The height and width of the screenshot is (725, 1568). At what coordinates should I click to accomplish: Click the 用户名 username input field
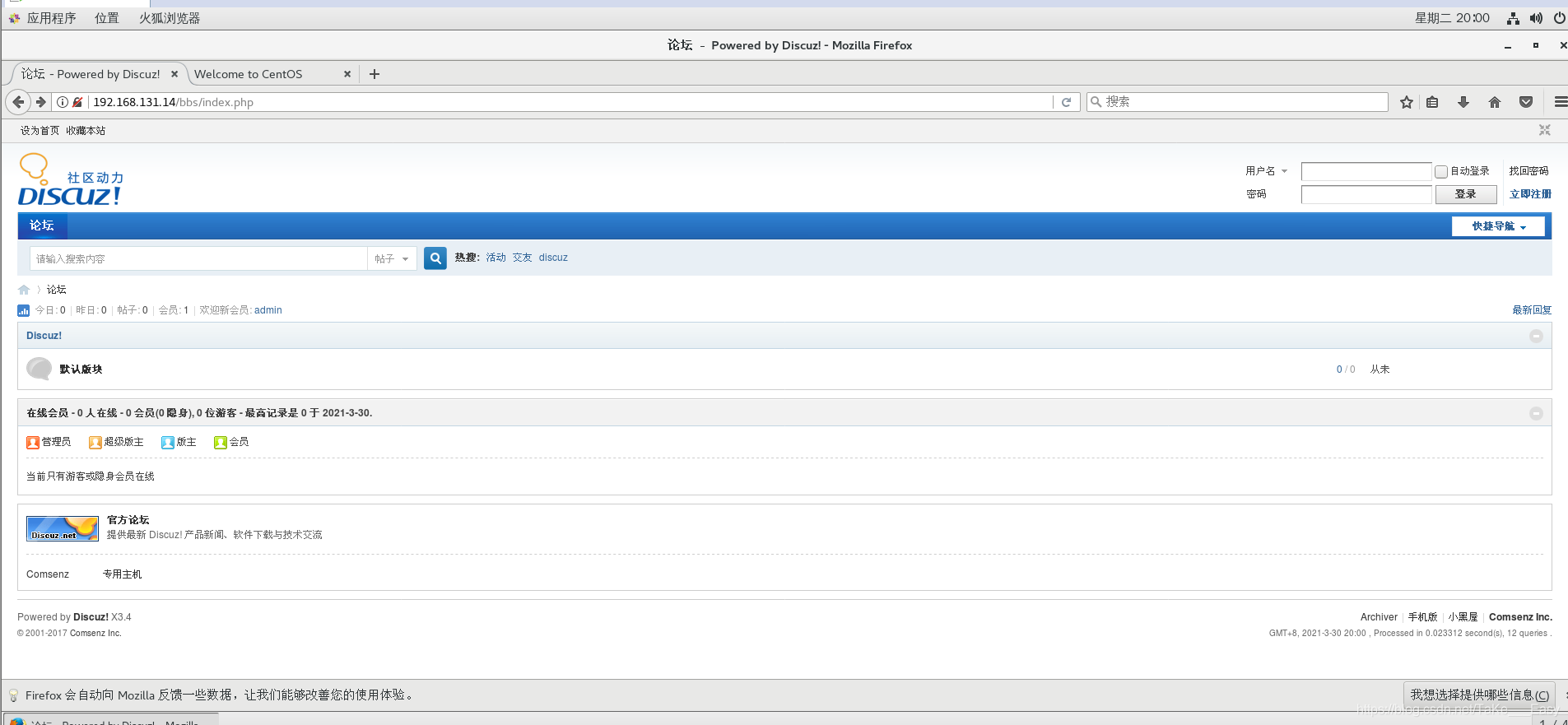1366,171
